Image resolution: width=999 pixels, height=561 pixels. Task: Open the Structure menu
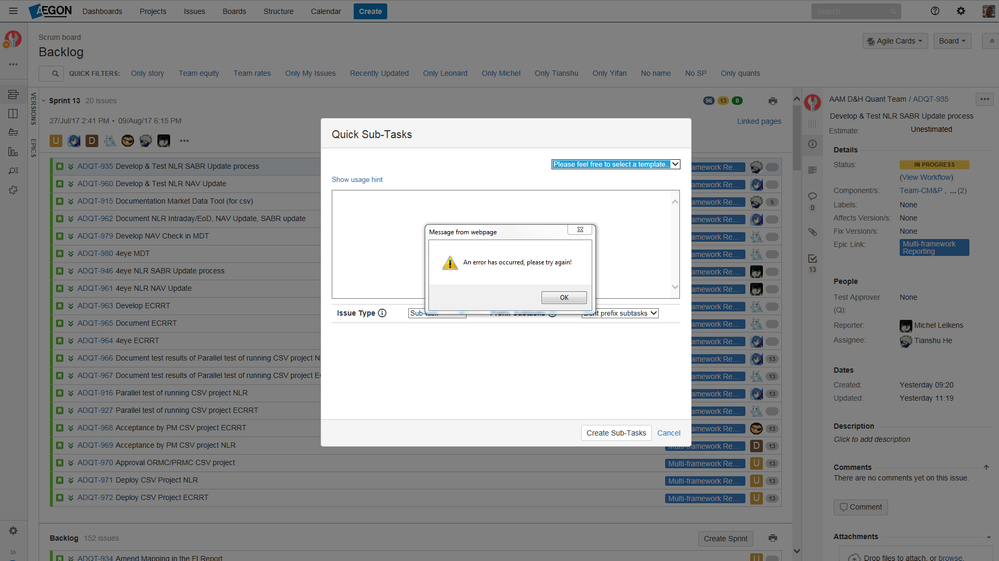(x=278, y=11)
